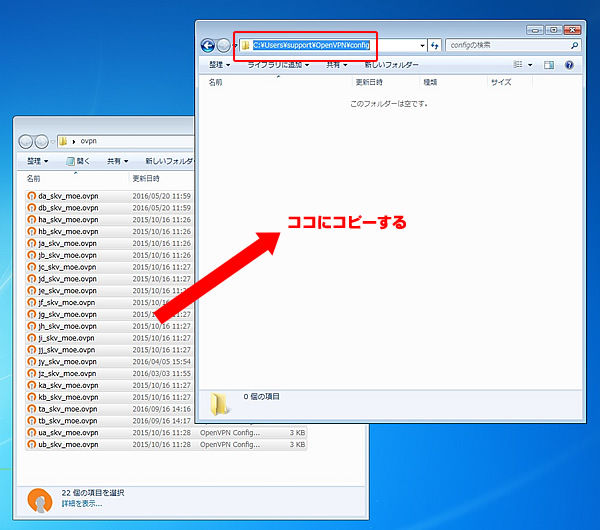Open the 整理 dropdown in config window
The width and height of the screenshot is (600, 530).
[218, 65]
